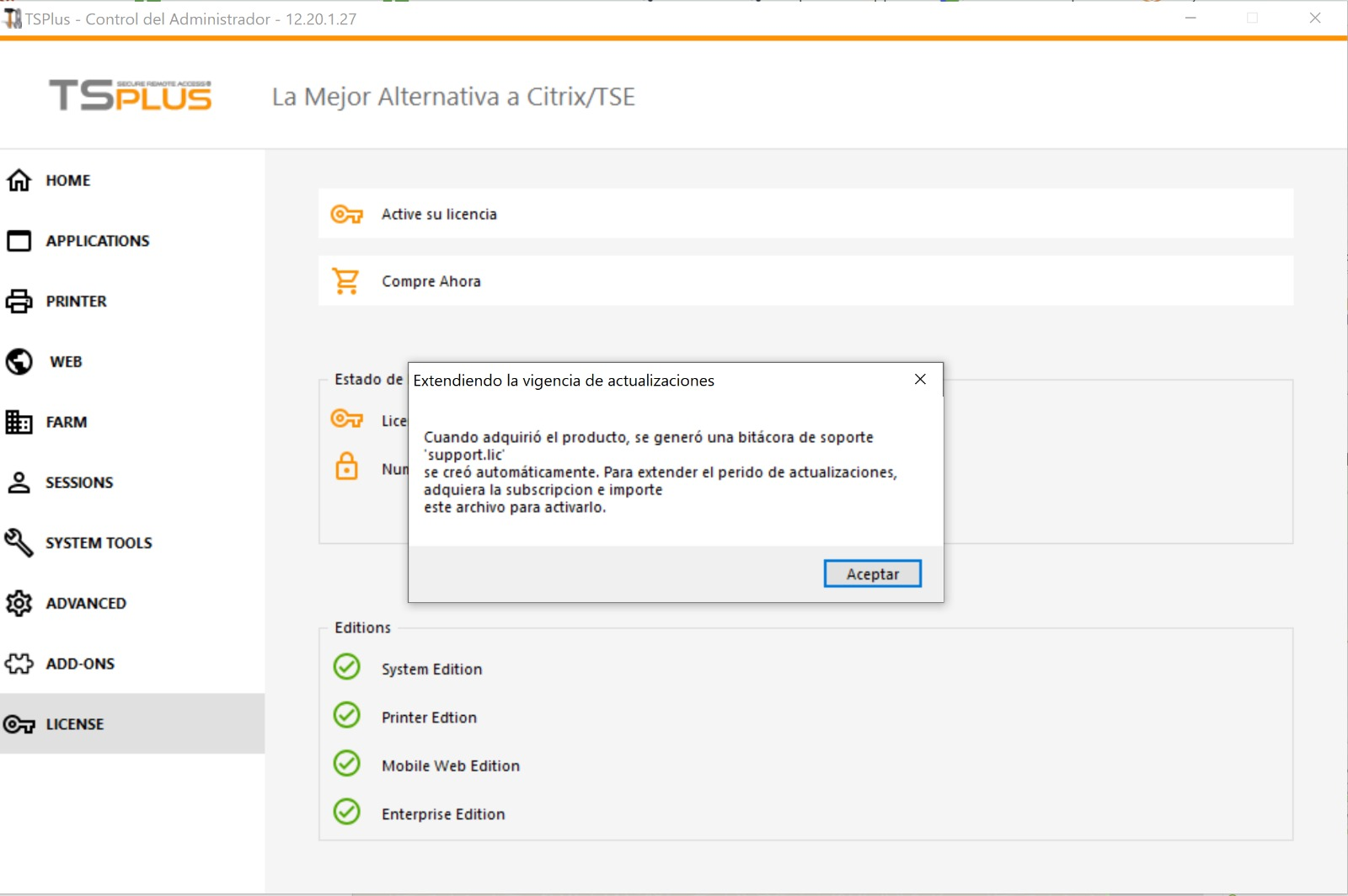The width and height of the screenshot is (1348, 896).
Task: Click the orange padlock icon in Estado panel
Action: click(347, 467)
